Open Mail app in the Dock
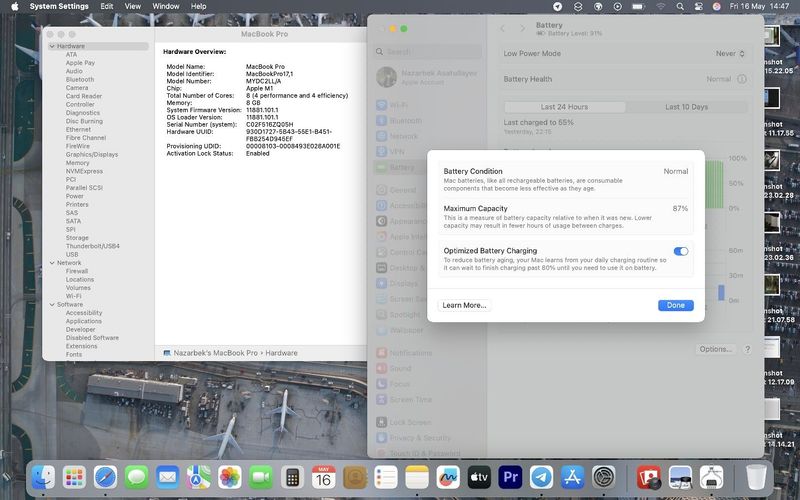This screenshot has height=500, width=800. [x=168, y=478]
